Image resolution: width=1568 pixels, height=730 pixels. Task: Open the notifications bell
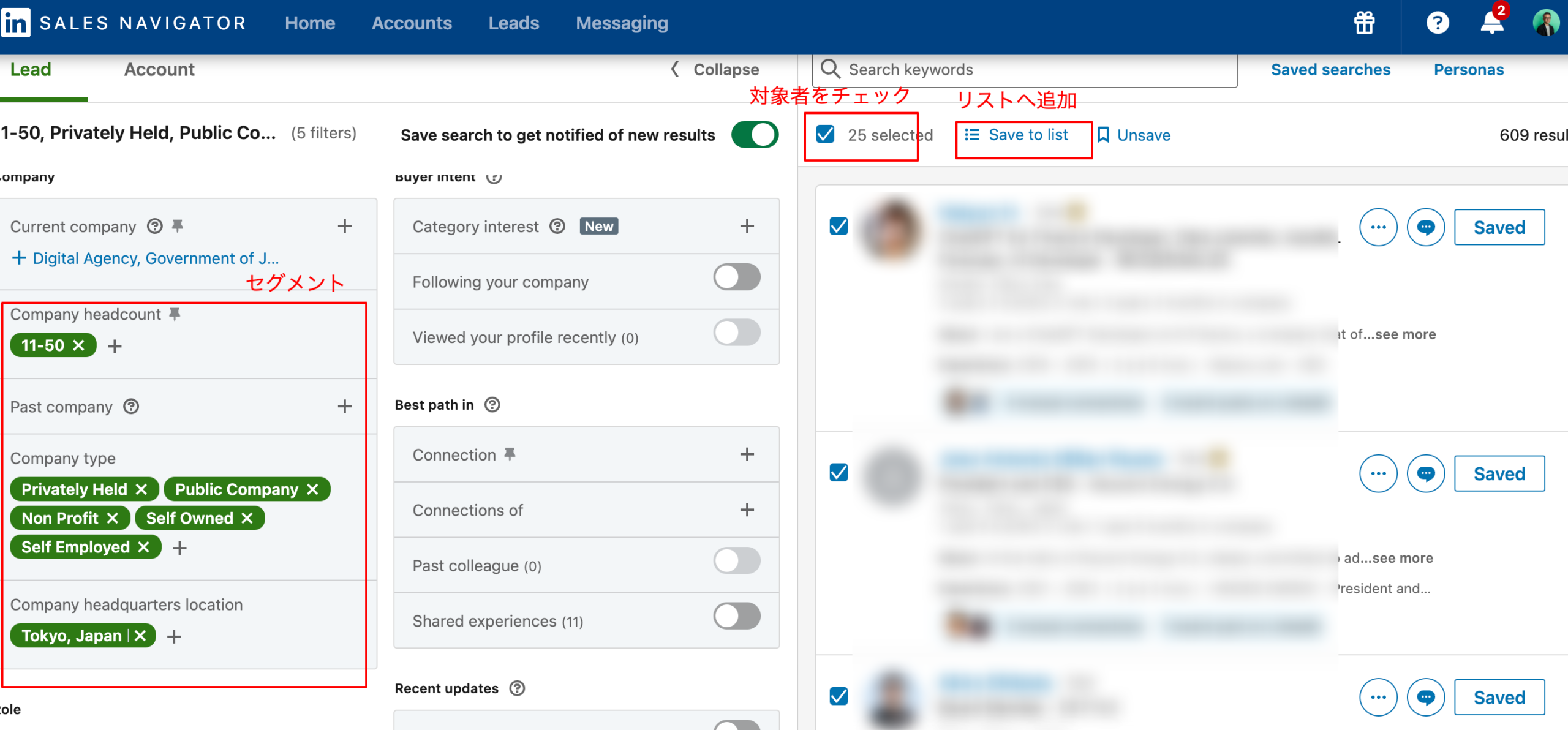click(x=1492, y=23)
